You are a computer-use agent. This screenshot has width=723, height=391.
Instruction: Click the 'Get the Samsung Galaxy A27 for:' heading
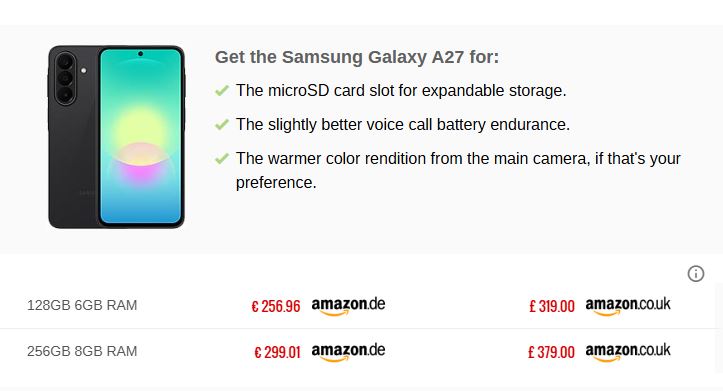click(357, 57)
